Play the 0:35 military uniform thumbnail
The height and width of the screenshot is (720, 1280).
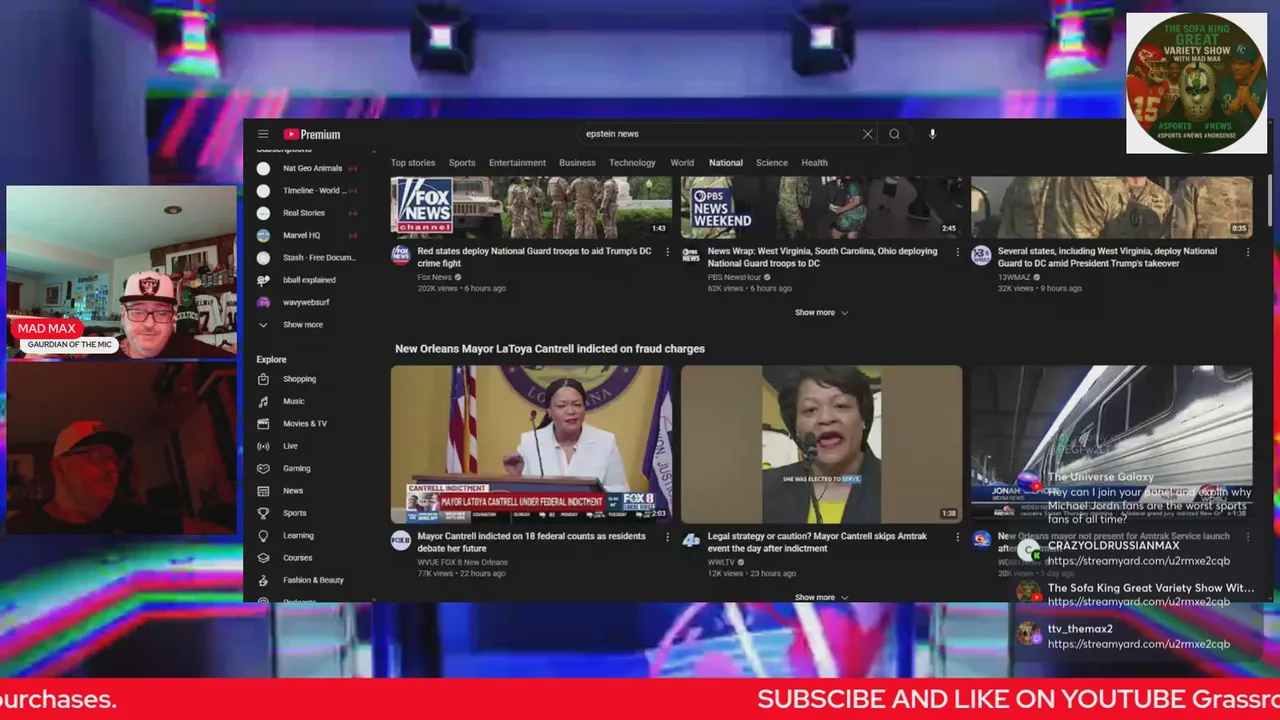click(x=1111, y=207)
